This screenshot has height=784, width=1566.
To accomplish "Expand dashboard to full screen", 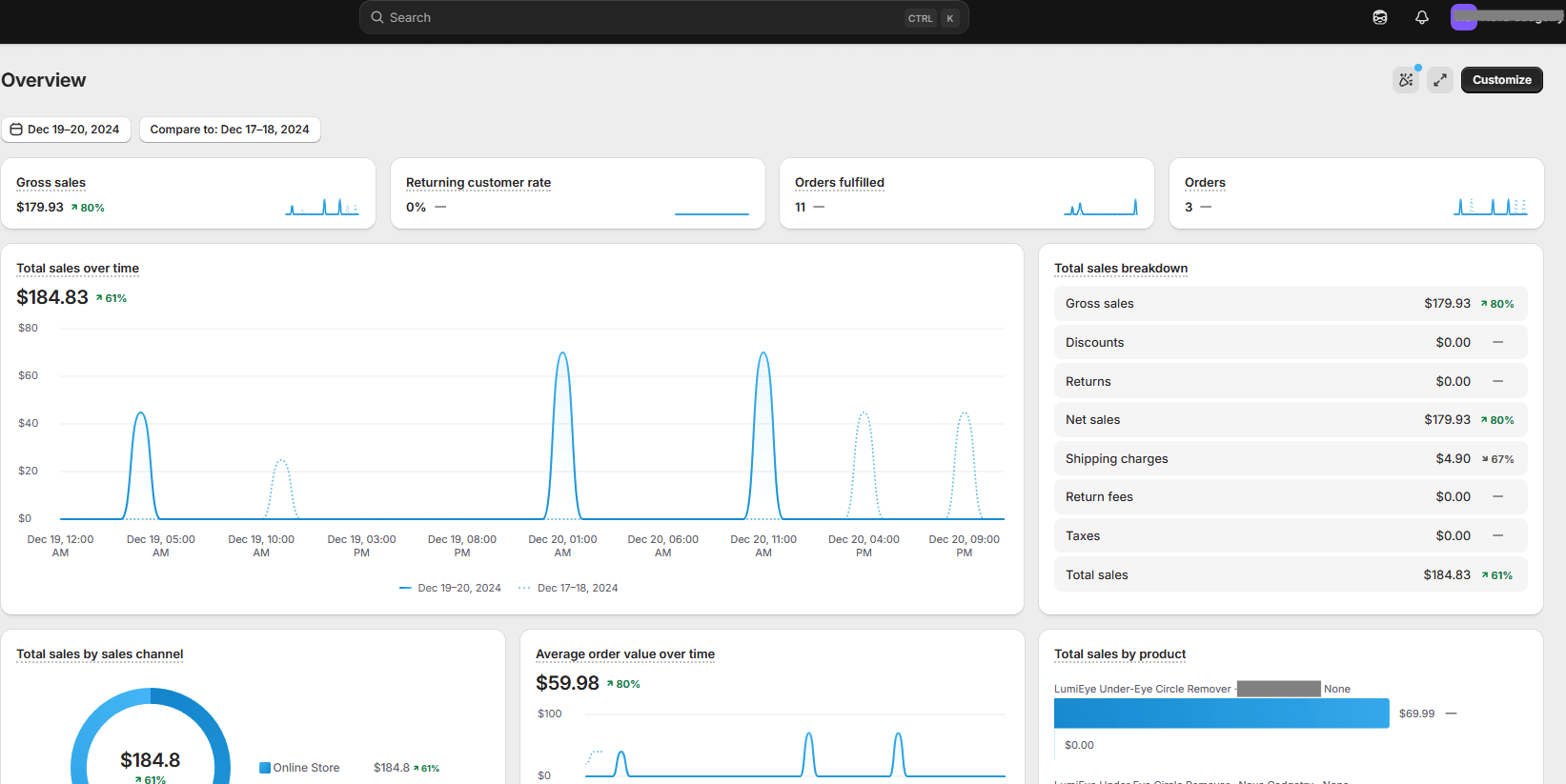I will pos(1440,80).
